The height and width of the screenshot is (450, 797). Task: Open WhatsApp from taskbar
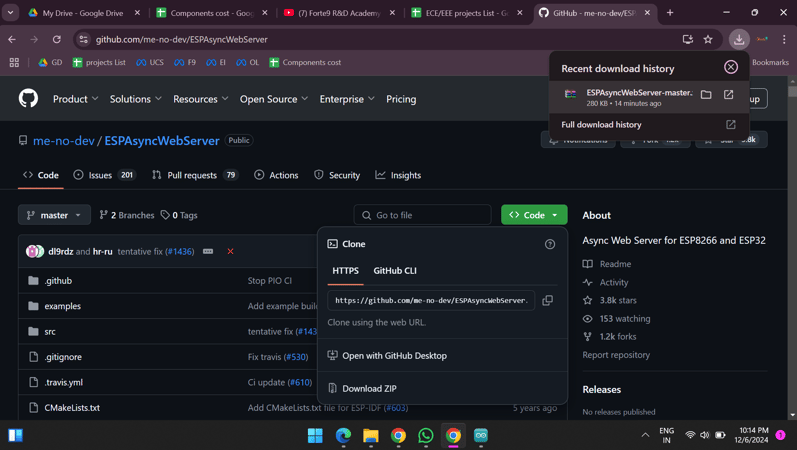pos(425,436)
